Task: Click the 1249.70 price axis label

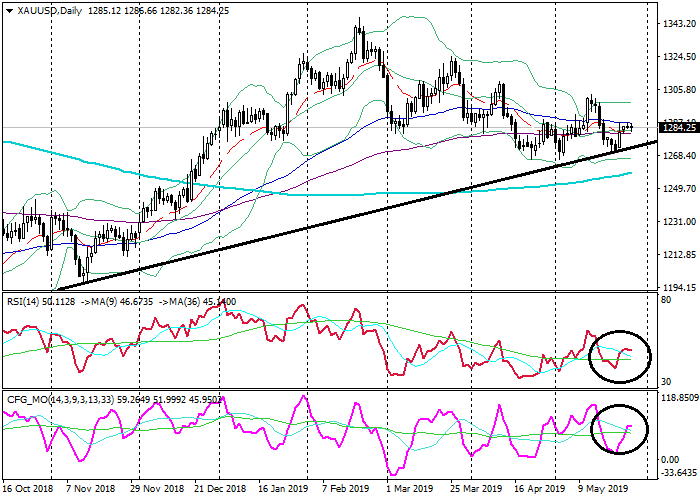Action: (675, 189)
